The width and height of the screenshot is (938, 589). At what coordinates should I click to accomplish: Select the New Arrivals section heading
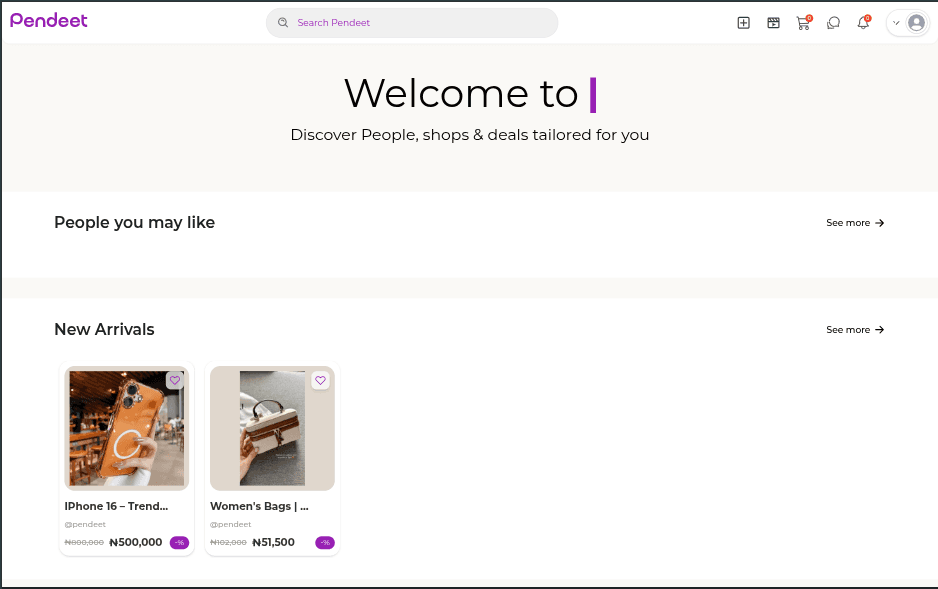pos(104,329)
